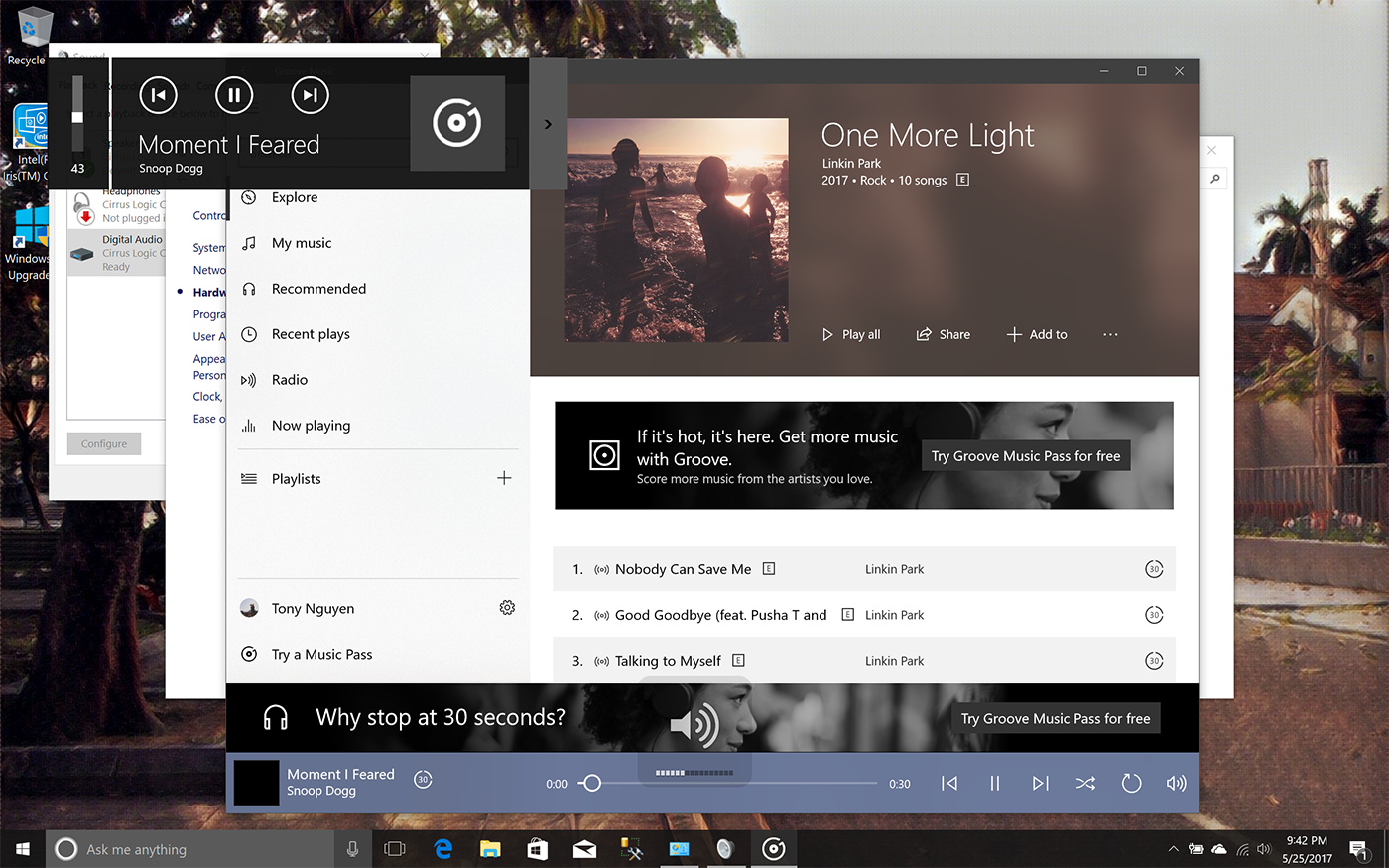1389x868 pixels.
Task: Skip to previous track in volume overlay
Action: coord(158,95)
